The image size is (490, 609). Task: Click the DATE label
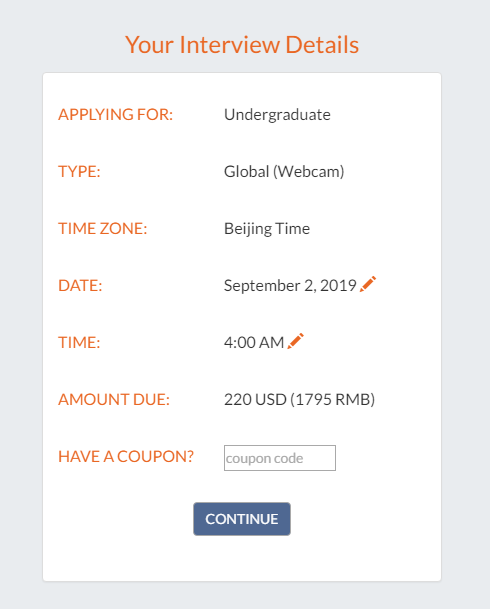point(80,285)
